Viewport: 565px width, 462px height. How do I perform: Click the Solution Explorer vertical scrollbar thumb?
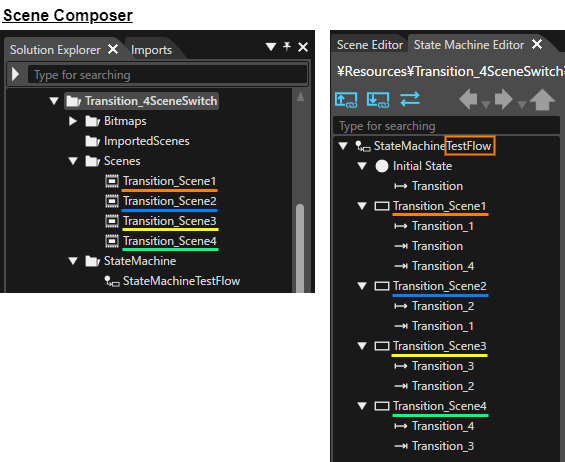click(x=300, y=248)
